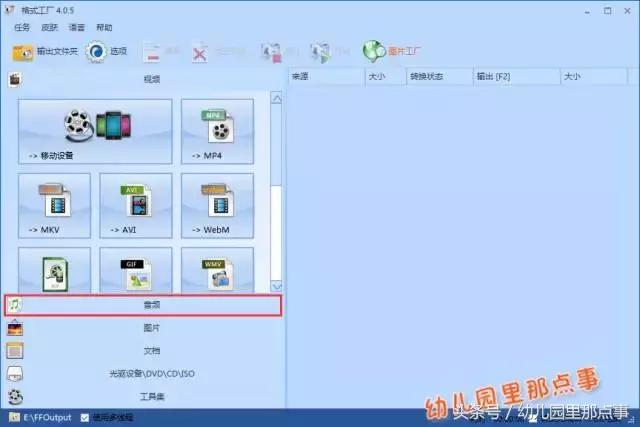Sort by the 来源 source column header

(327, 77)
